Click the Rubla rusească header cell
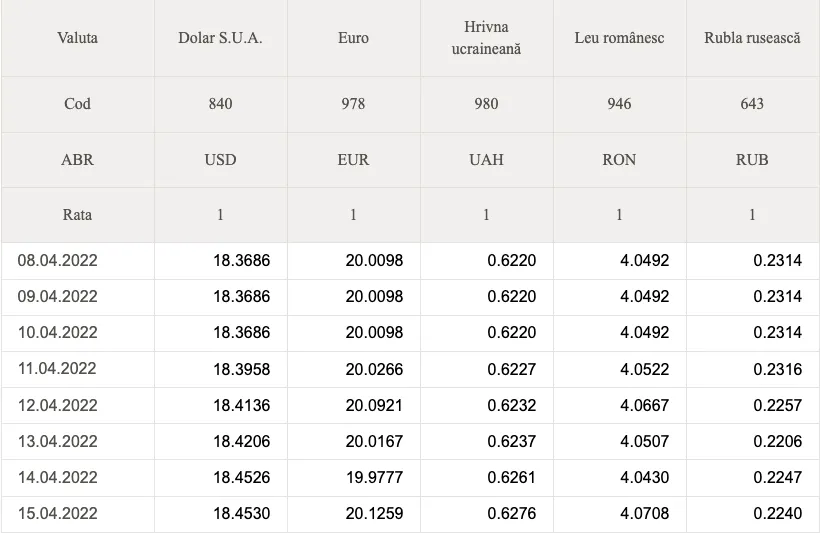 pyautogui.click(x=752, y=38)
